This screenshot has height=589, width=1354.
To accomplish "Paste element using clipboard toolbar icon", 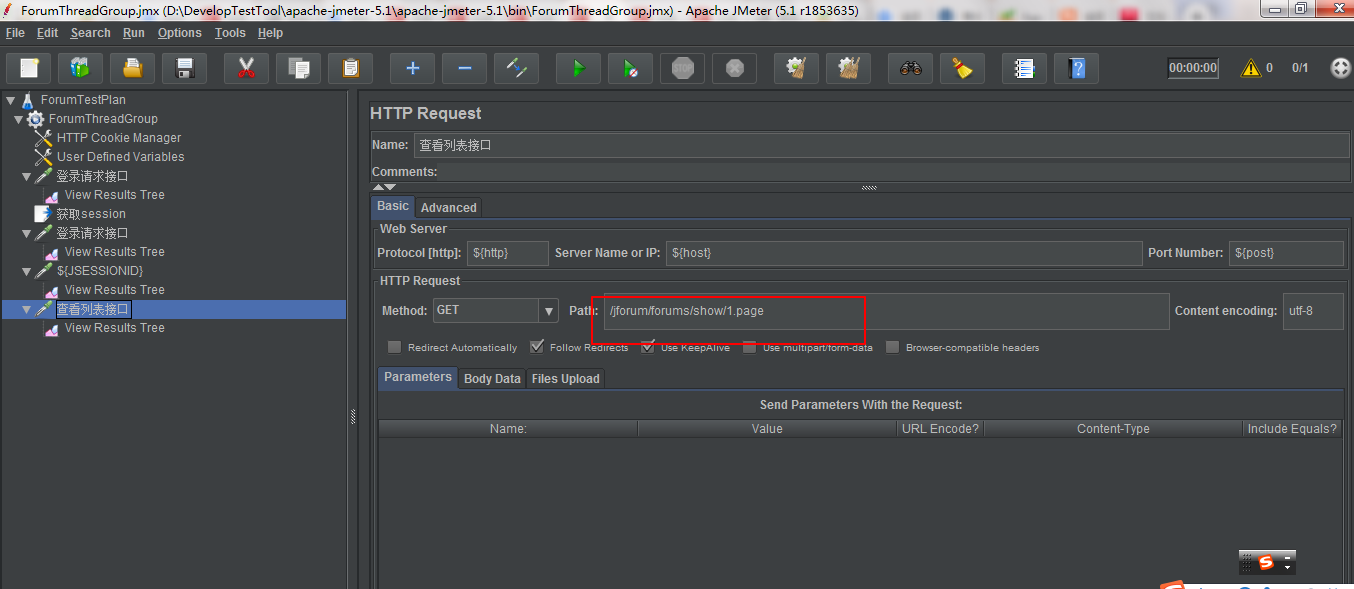I will (350, 68).
